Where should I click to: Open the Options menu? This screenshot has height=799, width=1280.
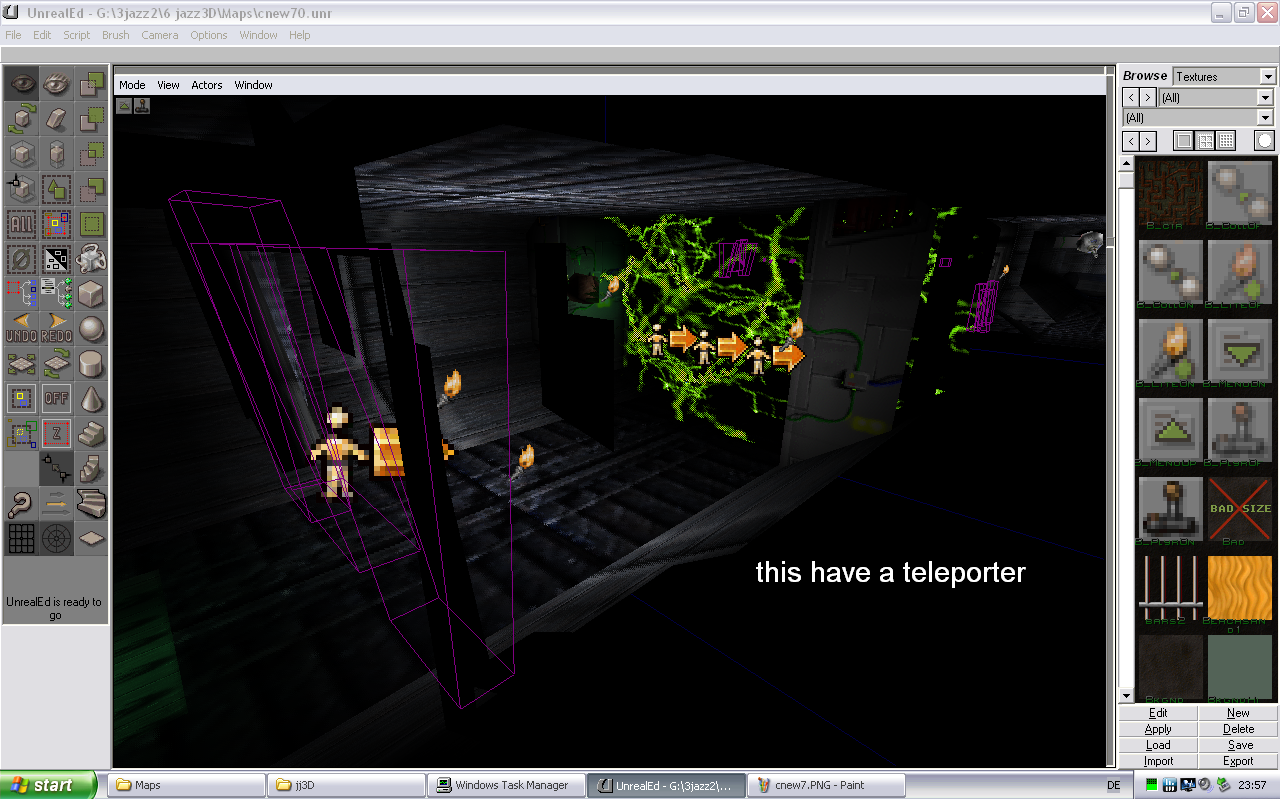pyautogui.click(x=209, y=35)
